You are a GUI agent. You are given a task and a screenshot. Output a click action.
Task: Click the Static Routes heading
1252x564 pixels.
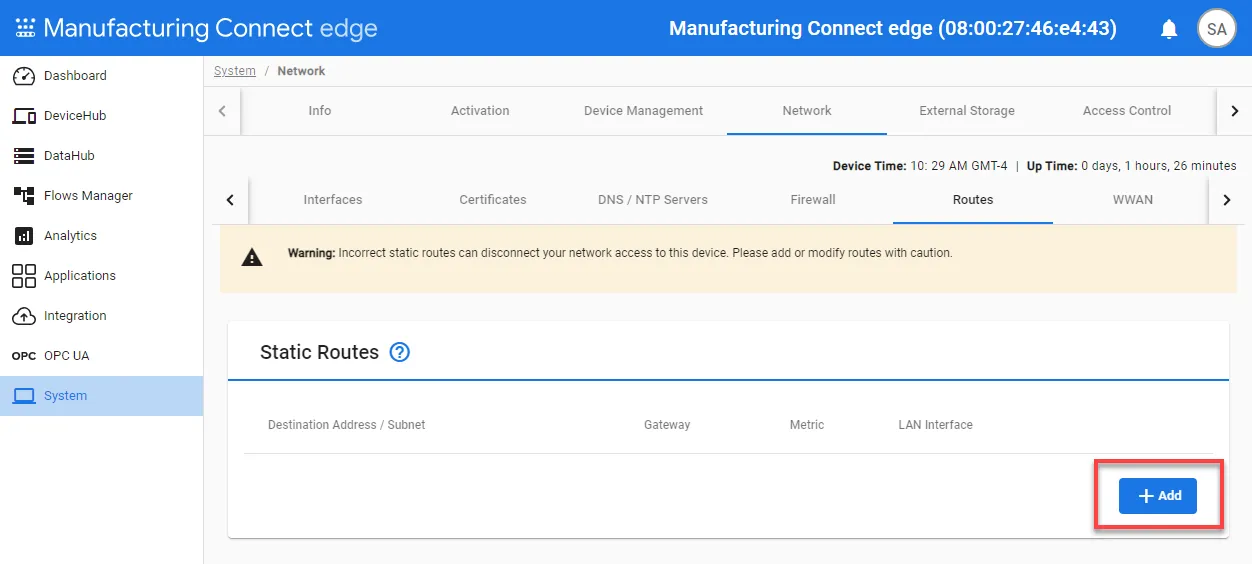319,352
